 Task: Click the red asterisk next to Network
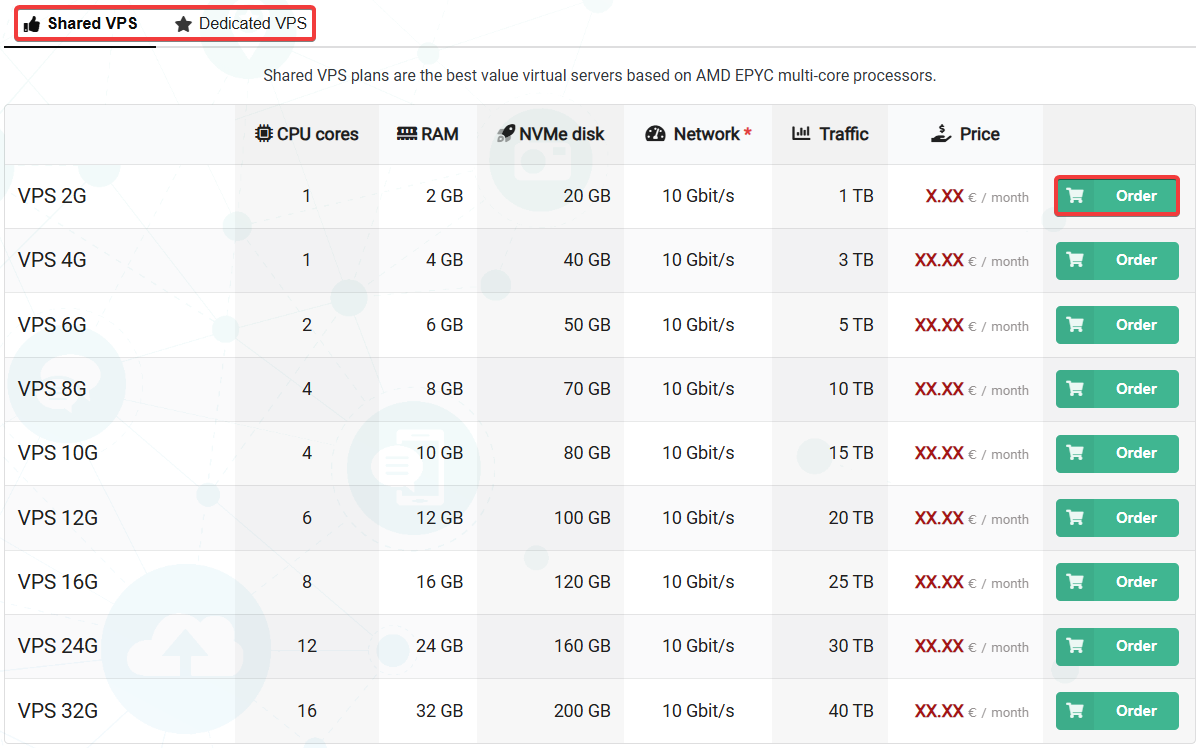tap(748, 132)
